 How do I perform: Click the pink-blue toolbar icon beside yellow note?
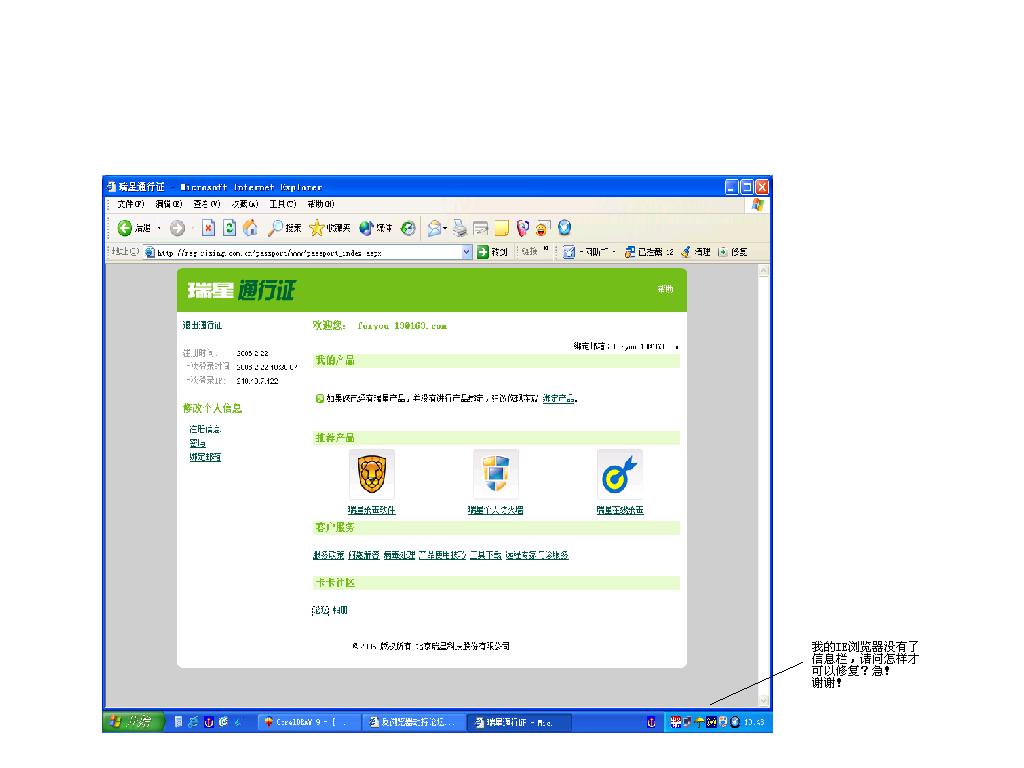[x=522, y=228]
